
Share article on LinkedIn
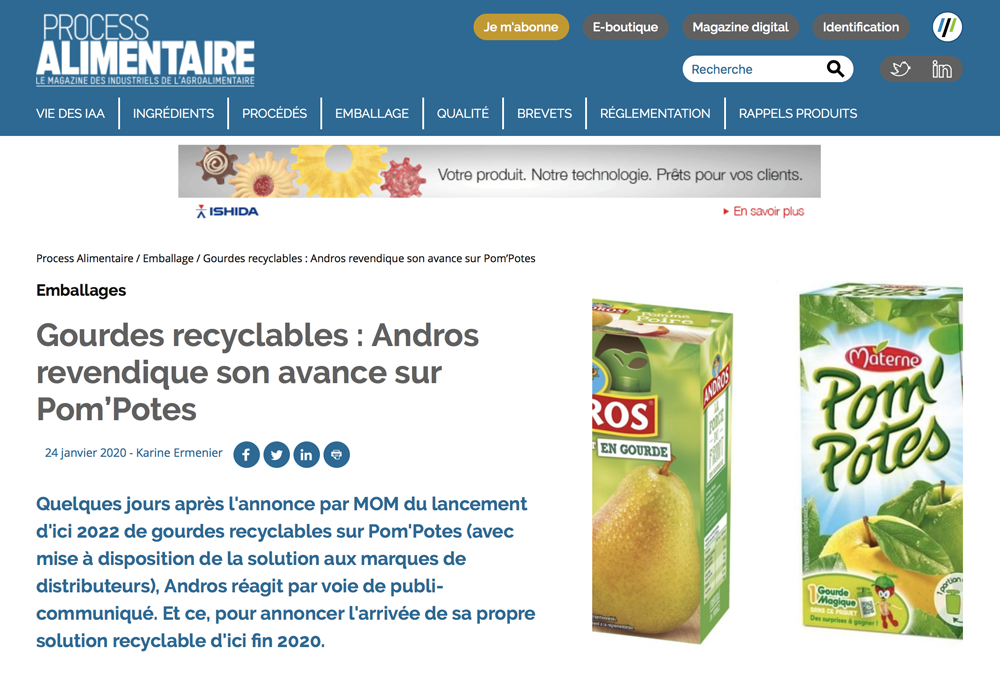click(x=306, y=455)
